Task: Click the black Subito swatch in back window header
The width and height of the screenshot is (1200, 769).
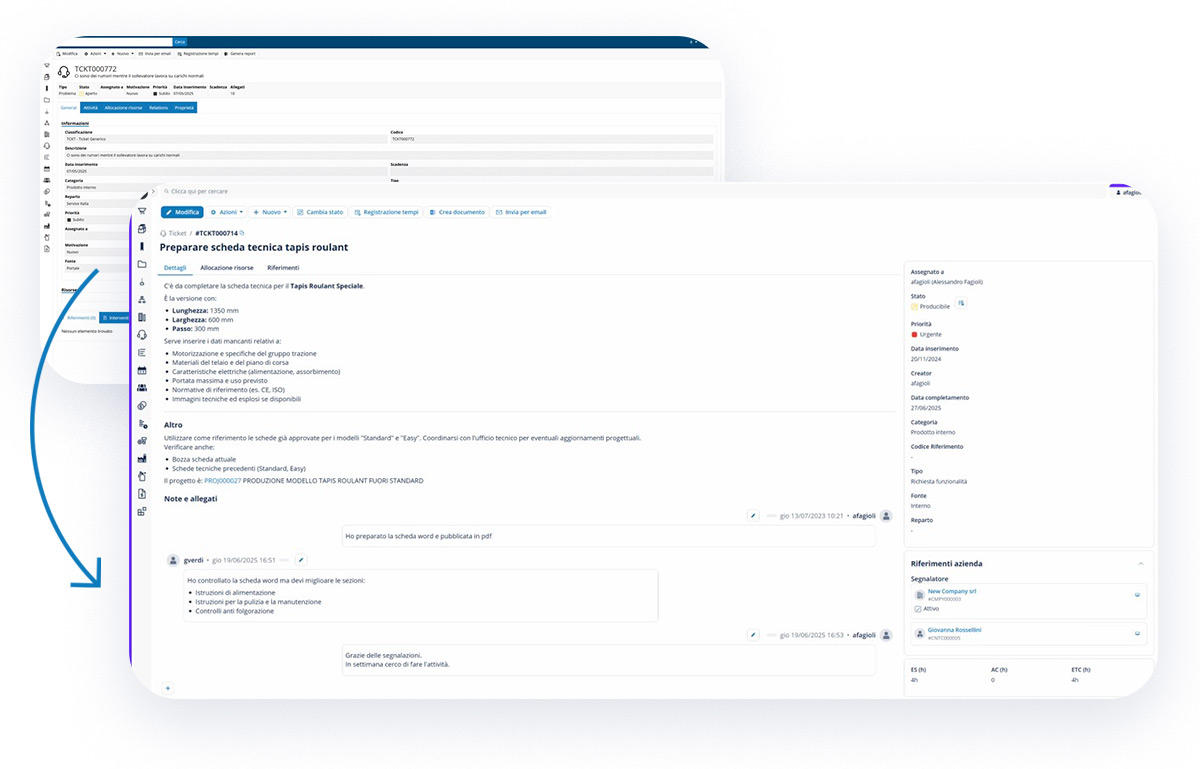Action: (x=155, y=93)
